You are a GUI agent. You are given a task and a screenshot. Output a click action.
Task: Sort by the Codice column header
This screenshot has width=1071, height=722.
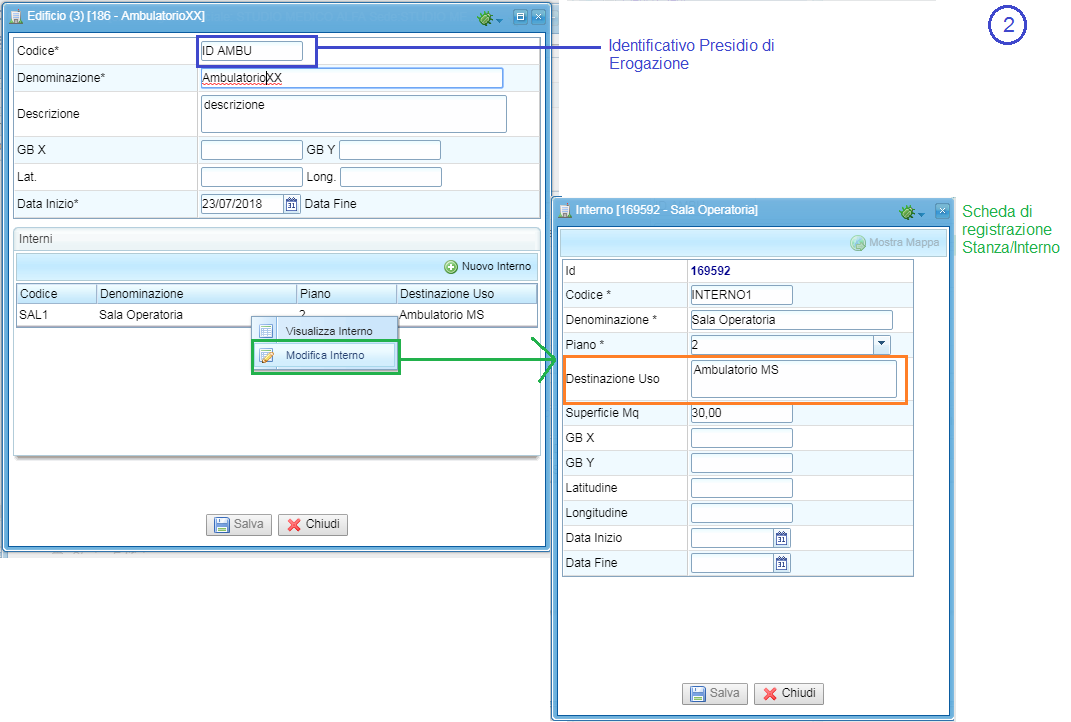[56, 294]
